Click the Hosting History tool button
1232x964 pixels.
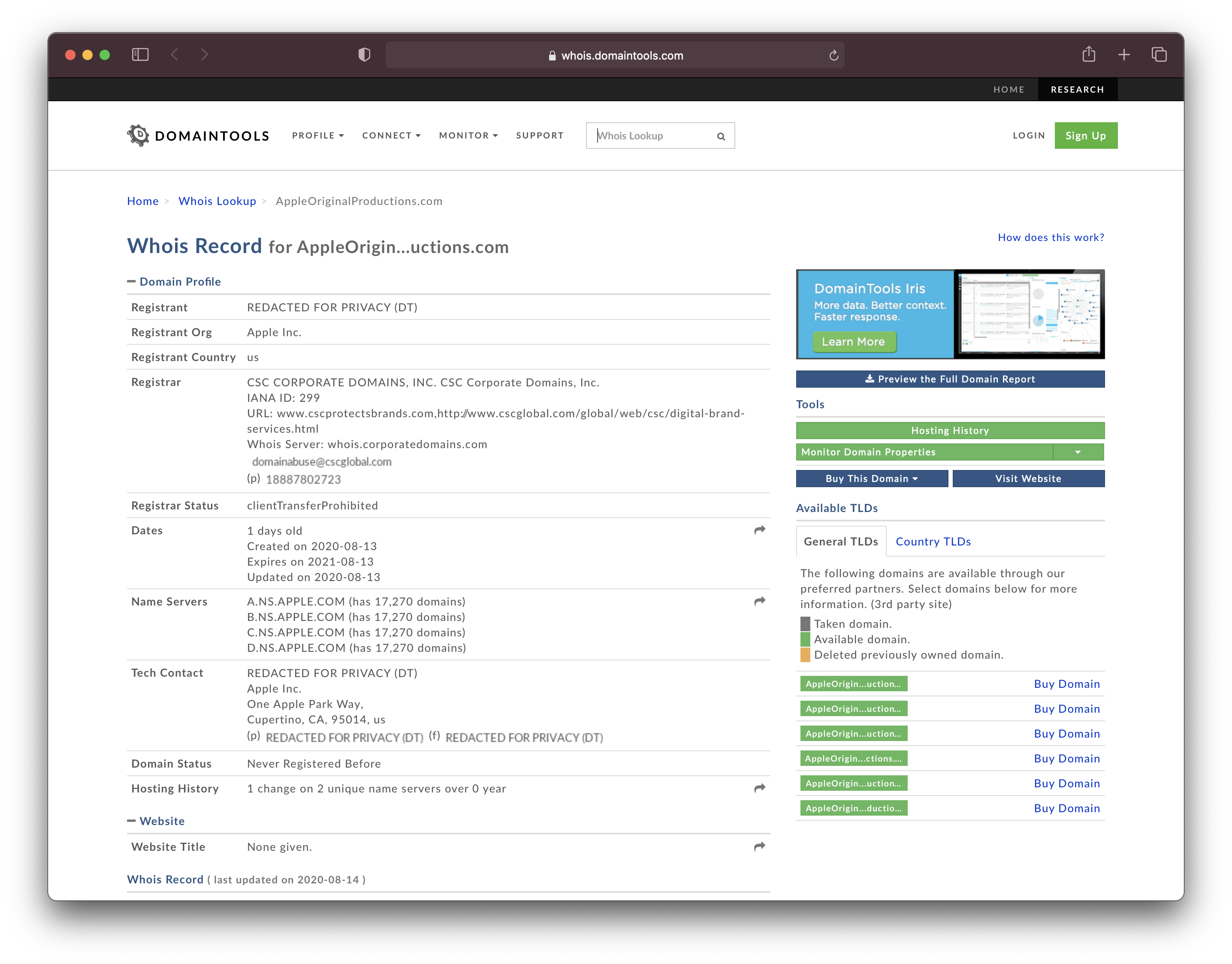950,431
